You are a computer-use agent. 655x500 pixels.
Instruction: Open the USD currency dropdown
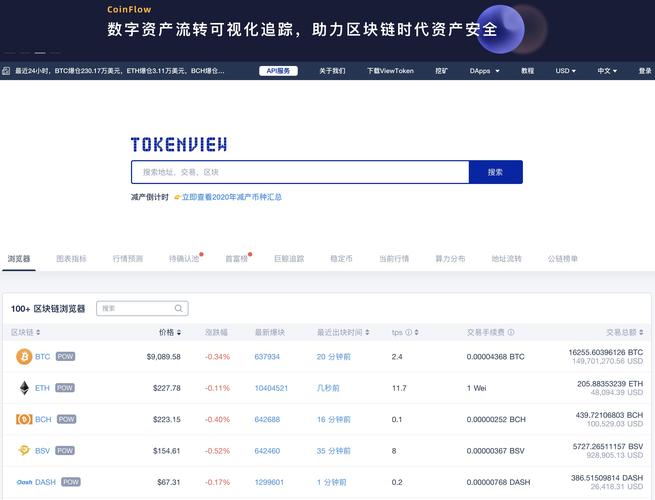566,71
